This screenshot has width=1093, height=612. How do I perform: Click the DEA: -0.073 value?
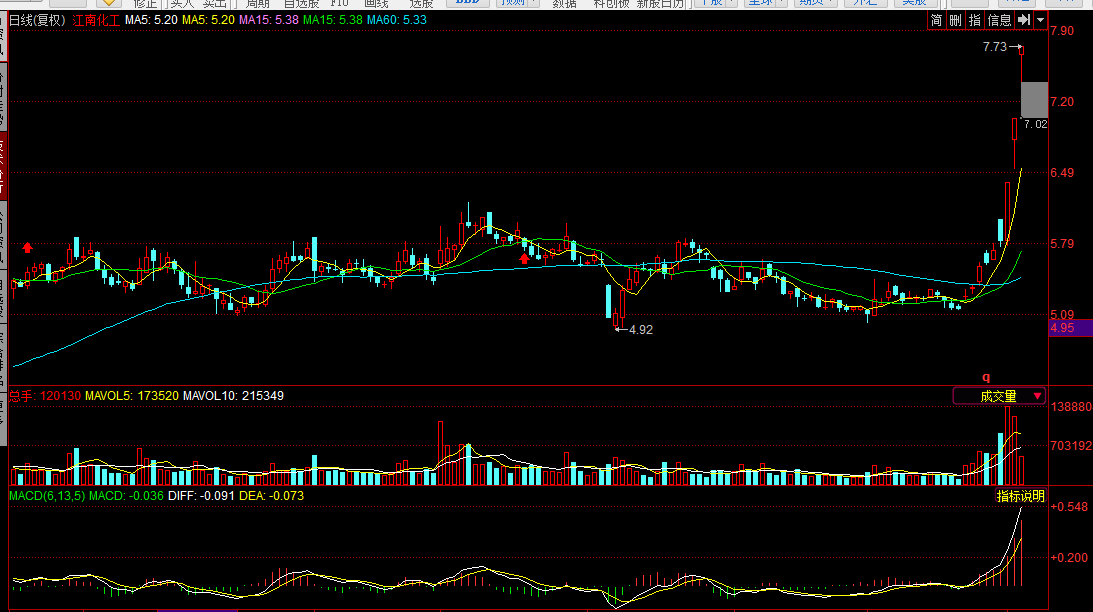point(271,496)
